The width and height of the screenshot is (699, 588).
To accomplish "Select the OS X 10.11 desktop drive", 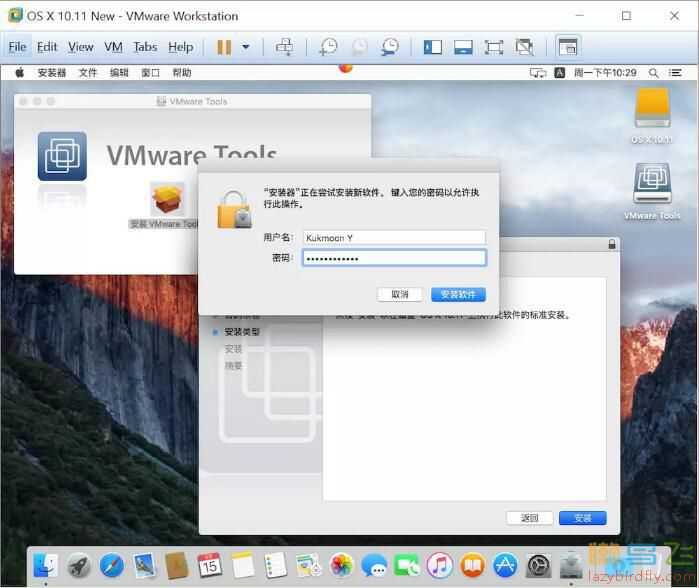I will 652,115.
